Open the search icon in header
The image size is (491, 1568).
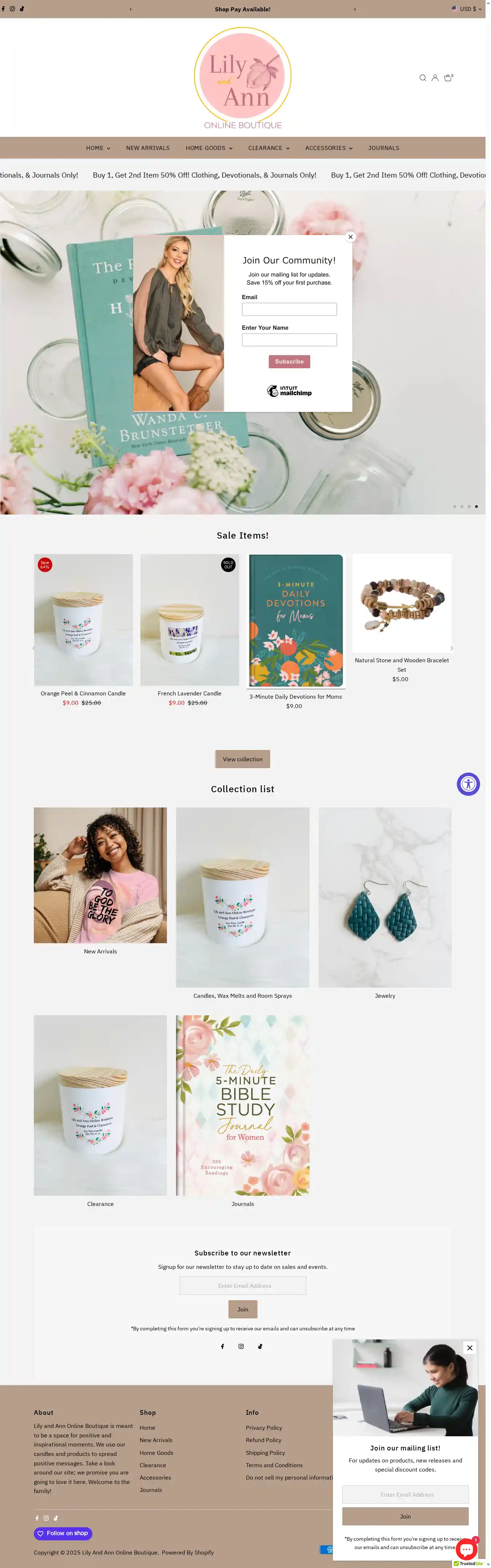pos(422,78)
